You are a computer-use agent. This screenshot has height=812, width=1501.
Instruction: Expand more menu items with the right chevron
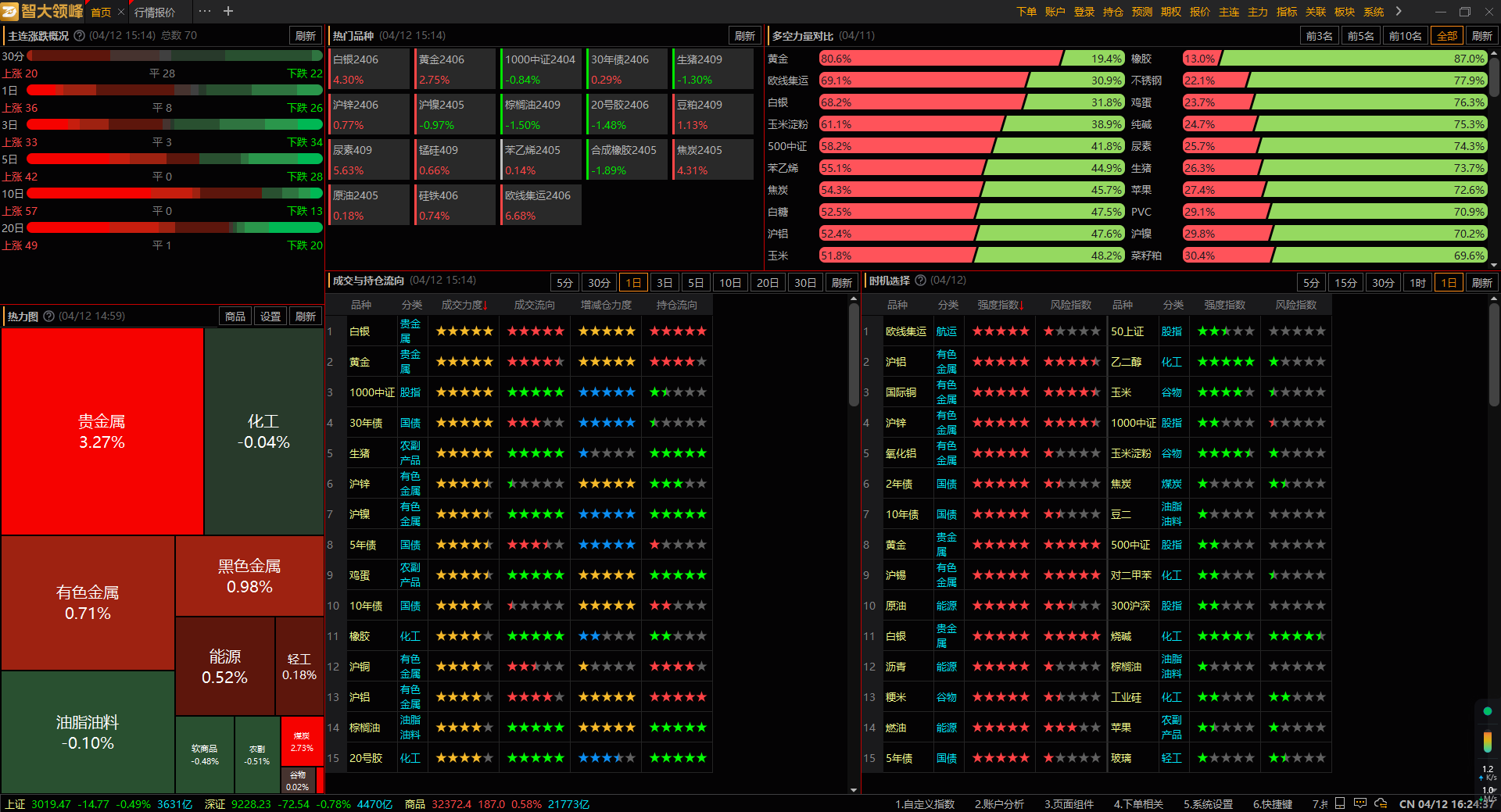1399,11
